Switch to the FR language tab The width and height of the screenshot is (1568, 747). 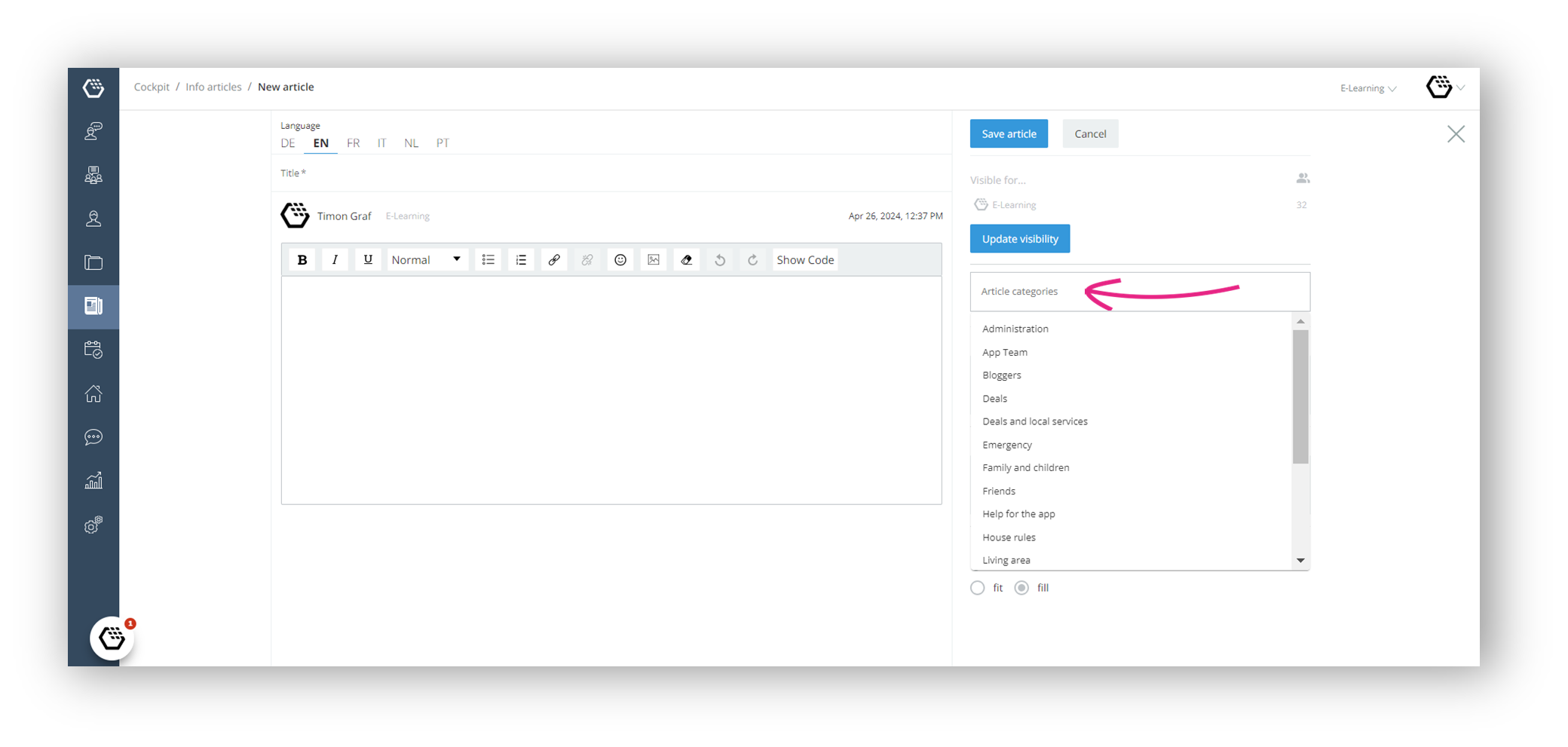(354, 143)
